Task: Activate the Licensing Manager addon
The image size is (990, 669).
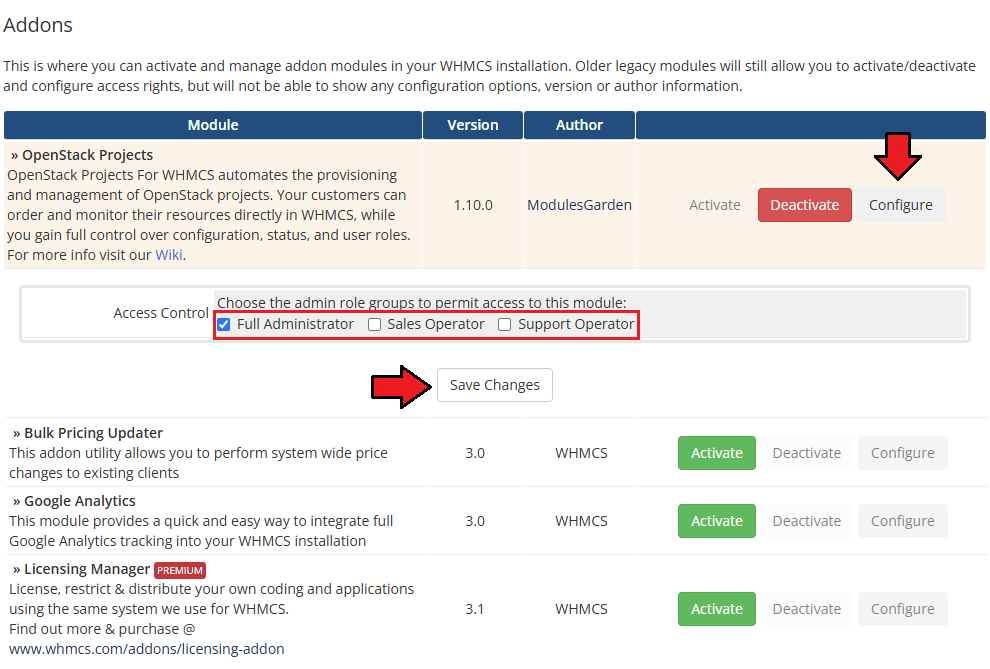Action: pyautogui.click(x=717, y=609)
